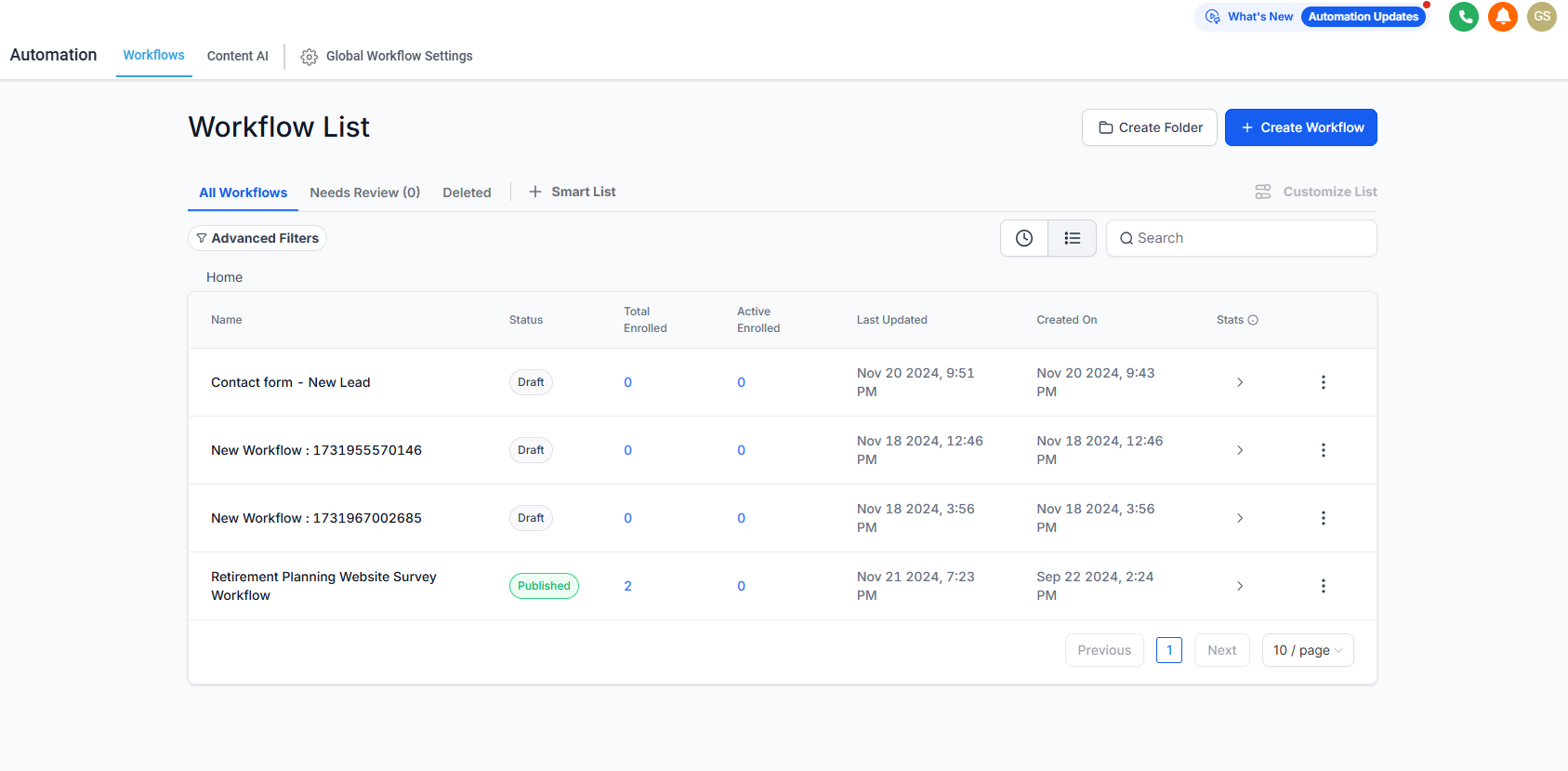The image size is (1568, 771).
Task: Click the Create Folder button
Action: (1150, 127)
